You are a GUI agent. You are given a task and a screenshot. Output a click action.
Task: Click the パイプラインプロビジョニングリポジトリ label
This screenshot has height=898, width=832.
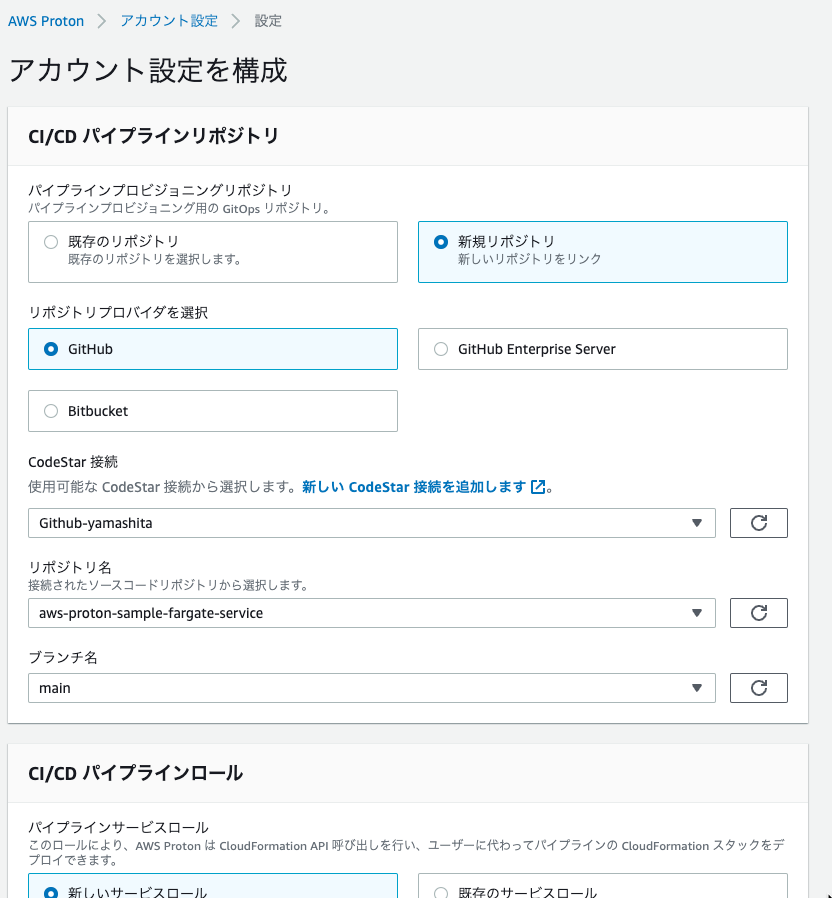[x=160, y=190]
